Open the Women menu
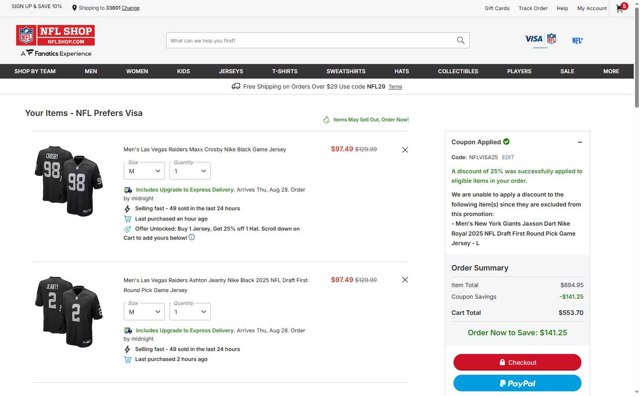 pos(137,71)
